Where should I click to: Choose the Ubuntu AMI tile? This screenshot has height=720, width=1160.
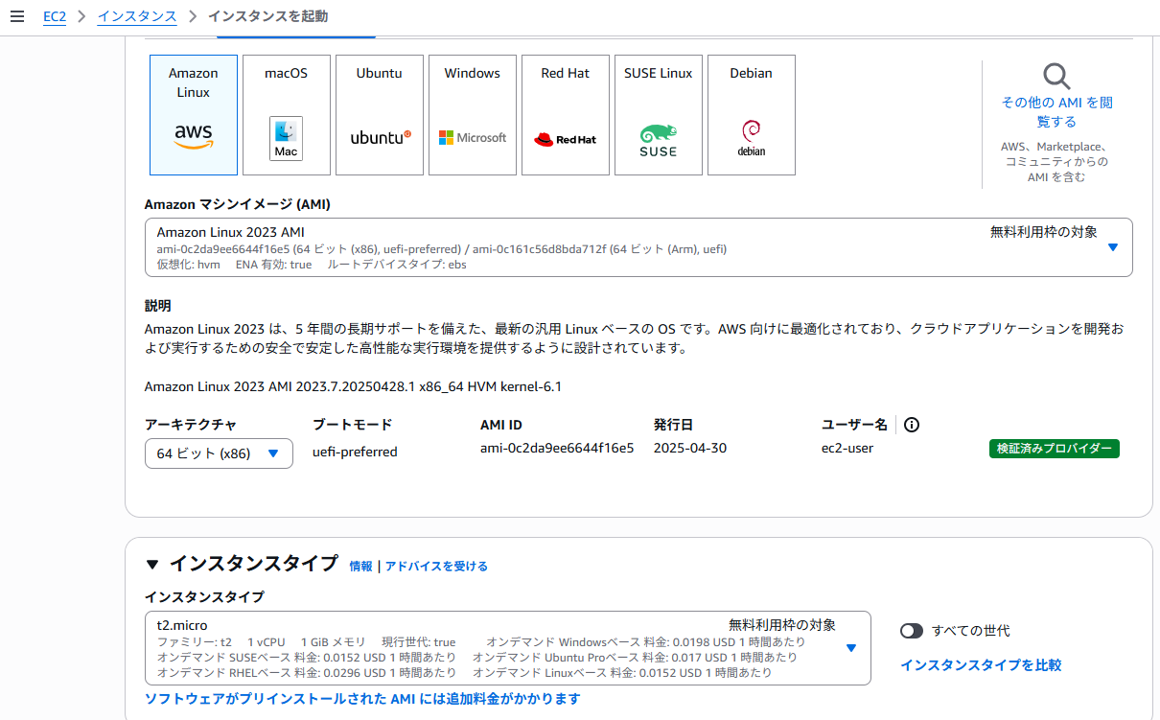(x=380, y=115)
